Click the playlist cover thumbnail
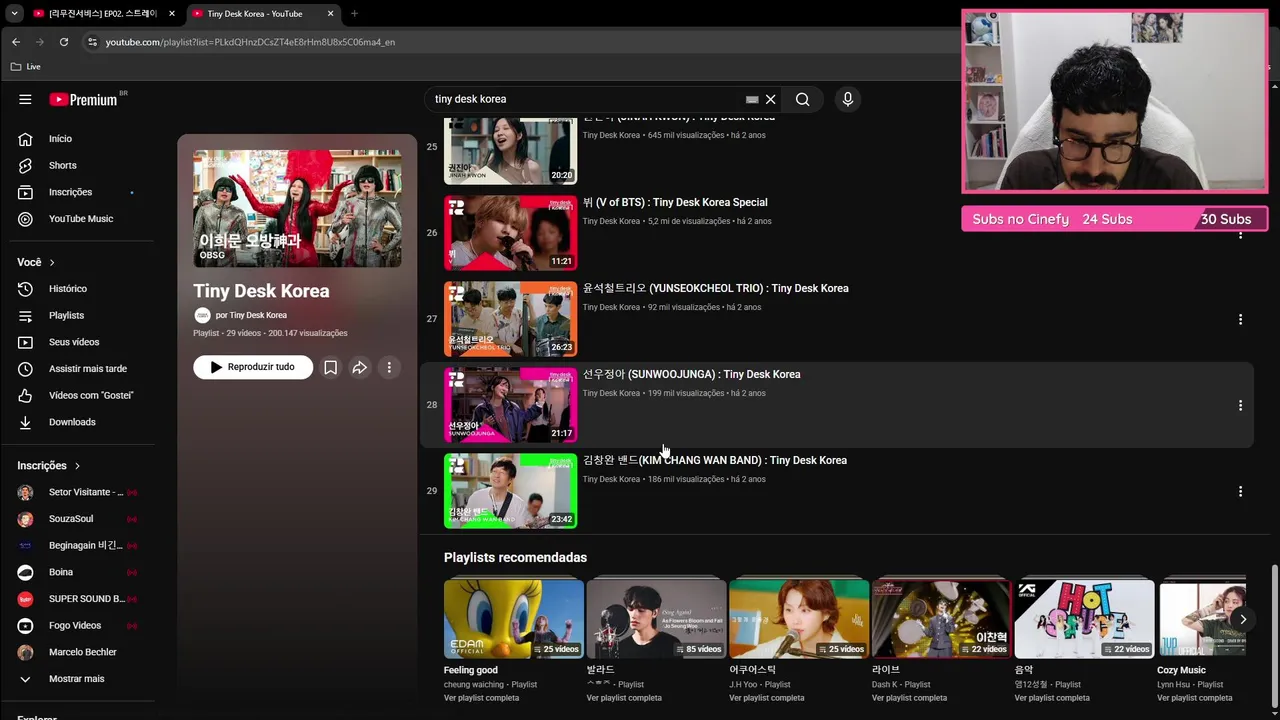 pyautogui.click(x=297, y=209)
